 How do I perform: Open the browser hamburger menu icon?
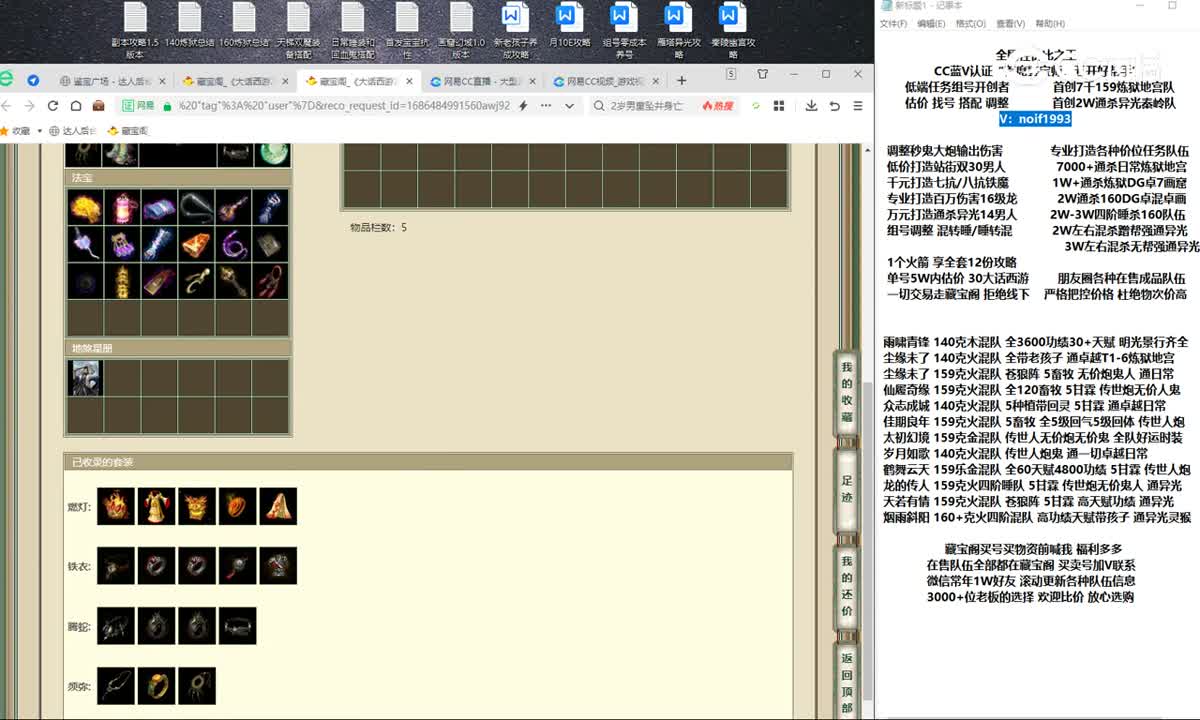[x=858, y=105]
